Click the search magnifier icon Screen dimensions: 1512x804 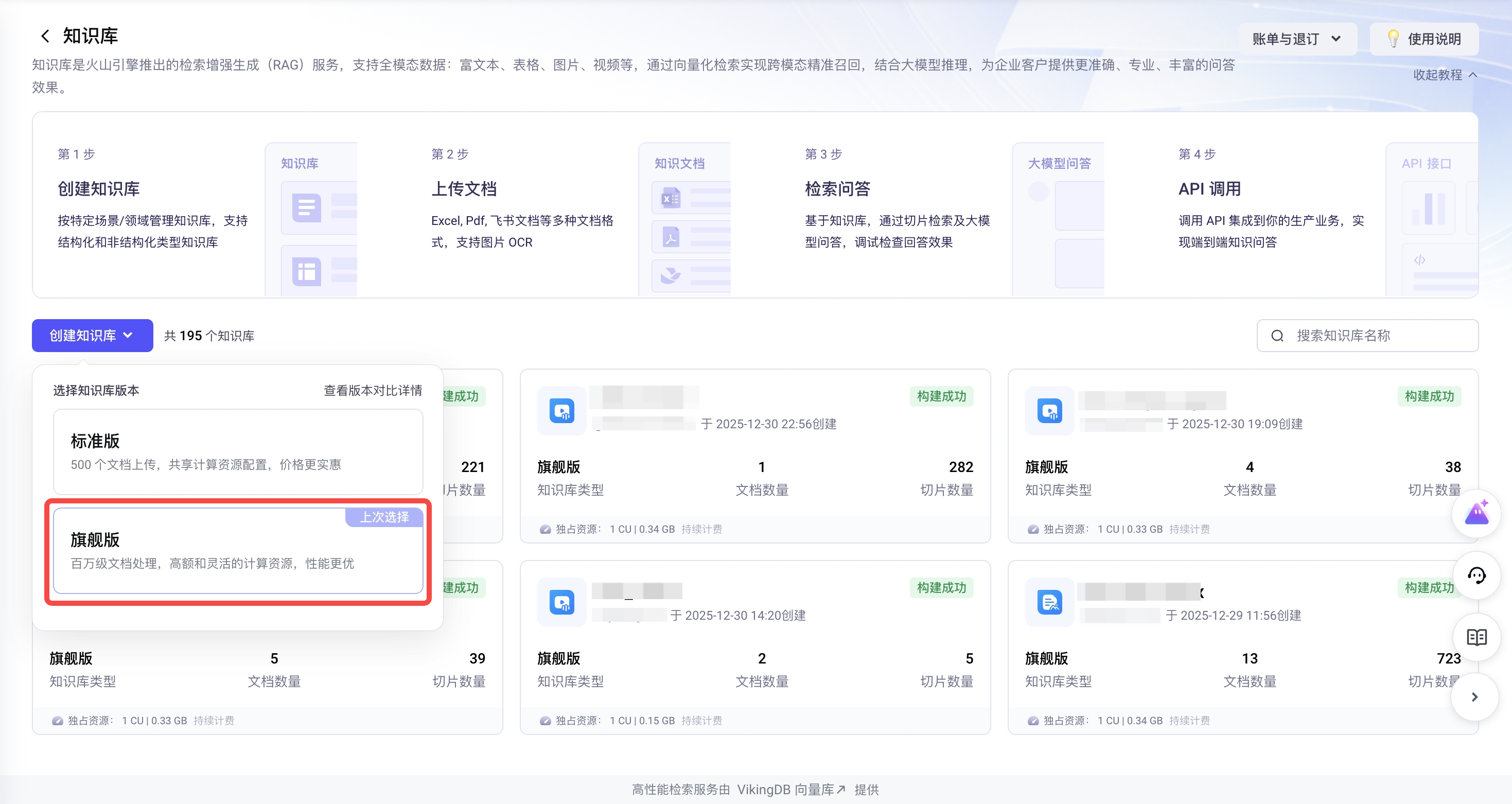point(1277,336)
